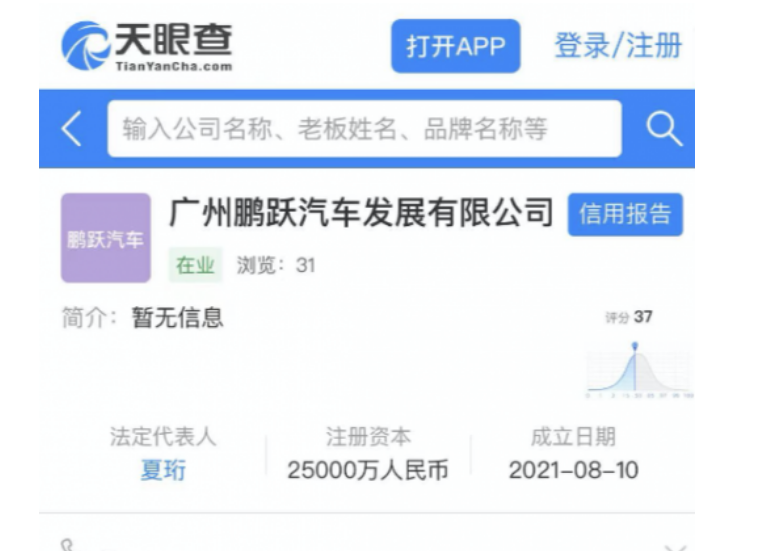Screen dimensions: 776x551
Task: Click the TianYanCha logo
Action: 147,46
